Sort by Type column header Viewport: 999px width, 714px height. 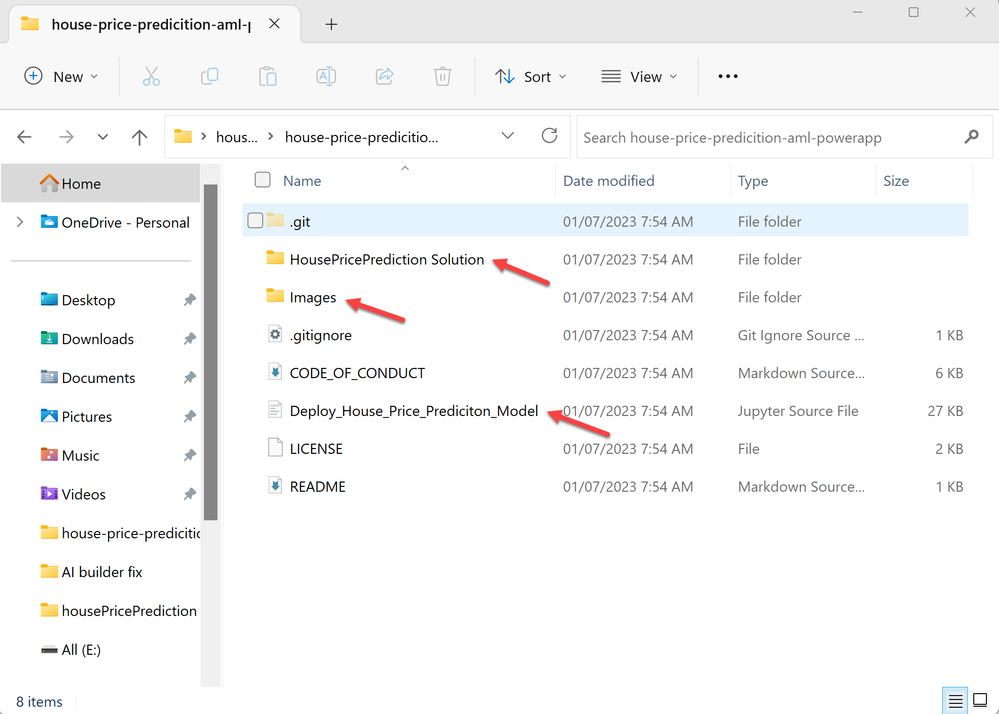click(752, 180)
